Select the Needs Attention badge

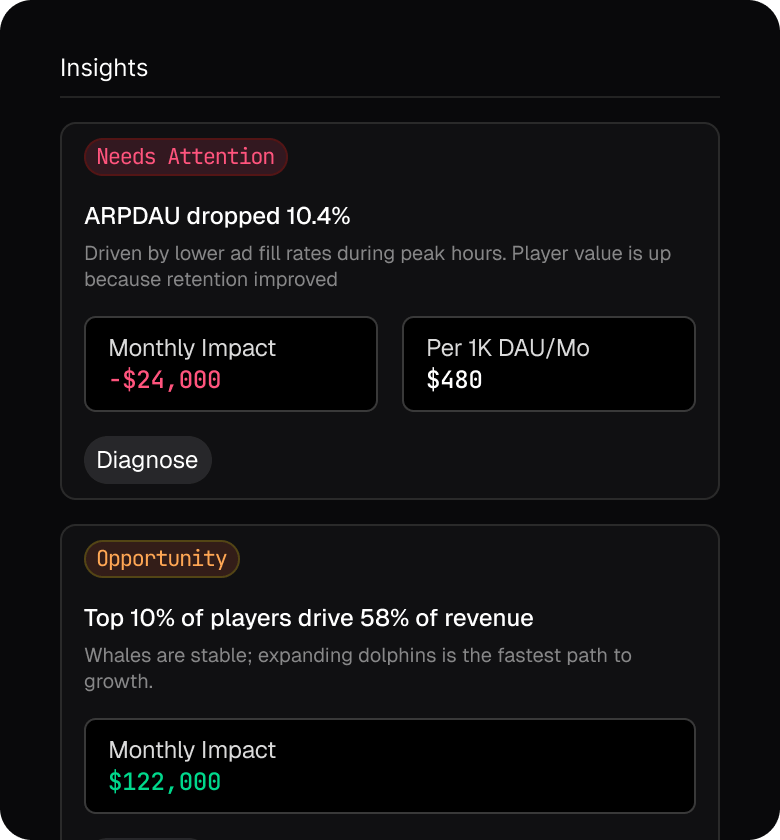tap(185, 157)
